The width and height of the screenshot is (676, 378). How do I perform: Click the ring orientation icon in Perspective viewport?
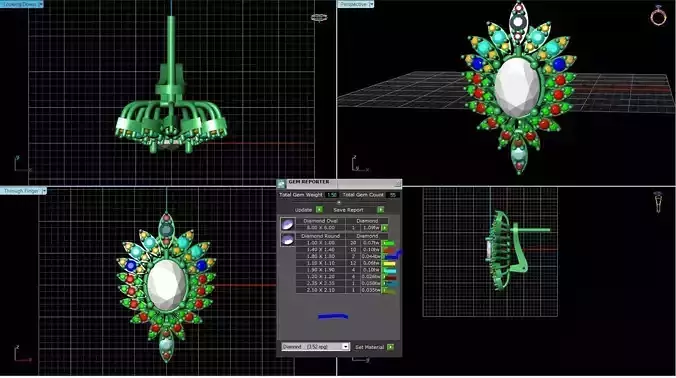tap(658, 16)
